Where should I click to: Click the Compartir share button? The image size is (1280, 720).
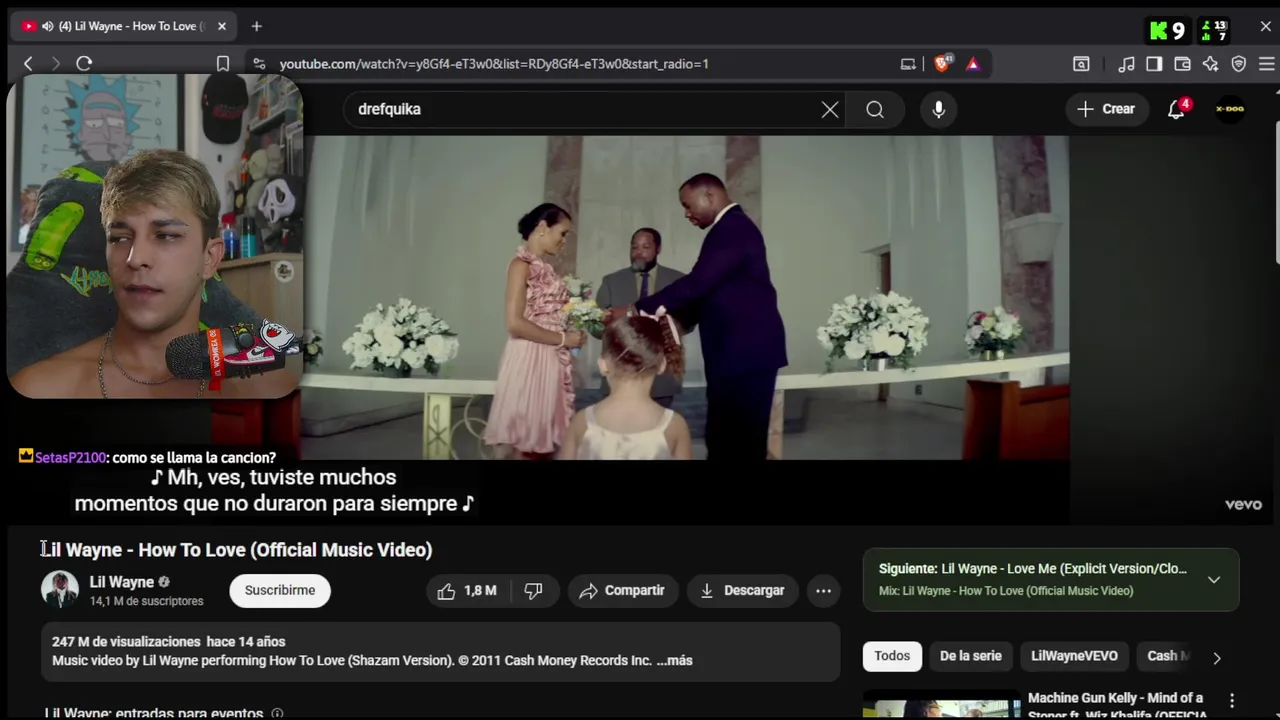click(x=622, y=590)
